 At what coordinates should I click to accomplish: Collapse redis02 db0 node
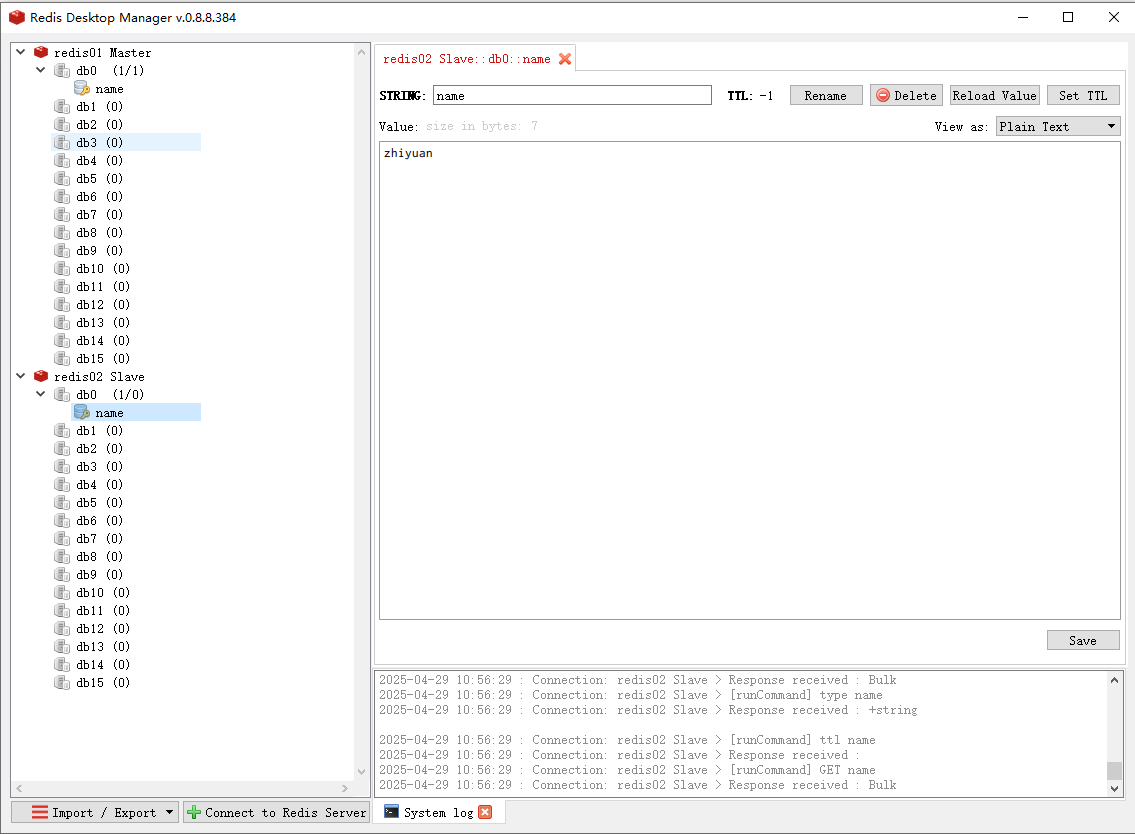pyautogui.click(x=41, y=395)
